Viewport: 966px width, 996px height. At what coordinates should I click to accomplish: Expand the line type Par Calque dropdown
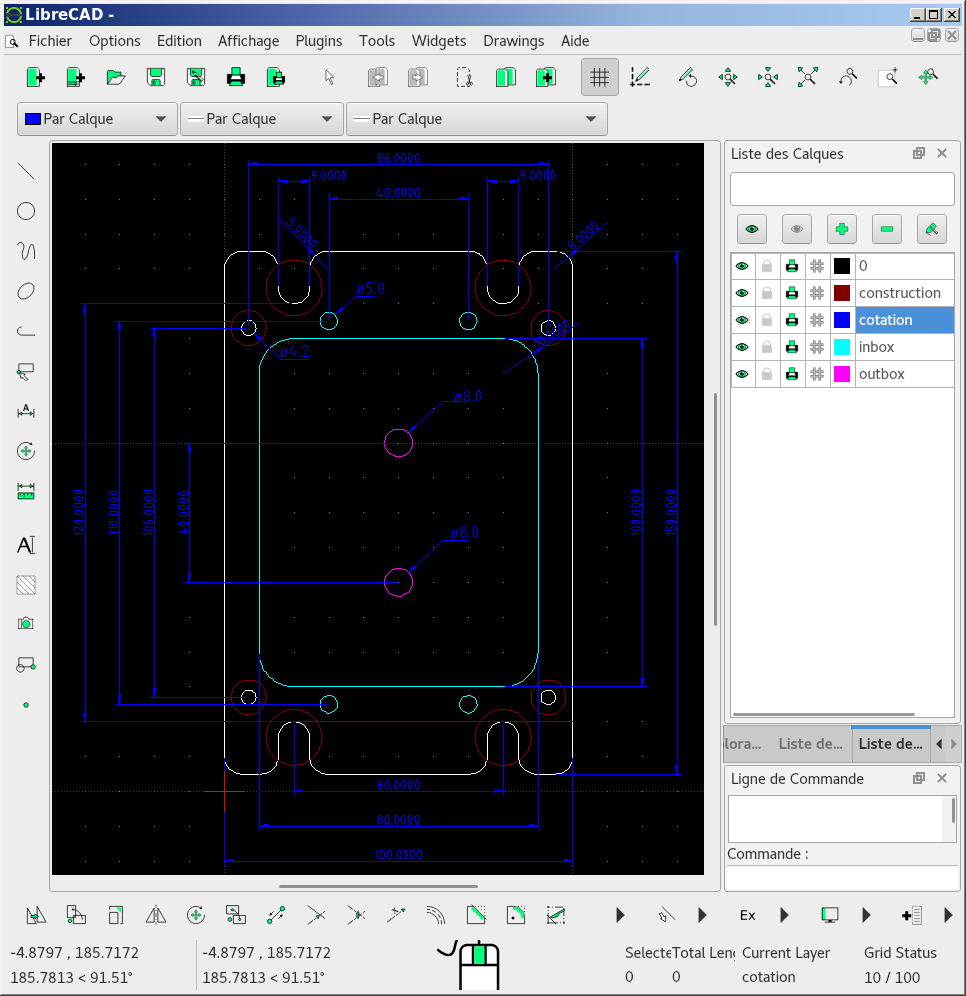coord(476,119)
